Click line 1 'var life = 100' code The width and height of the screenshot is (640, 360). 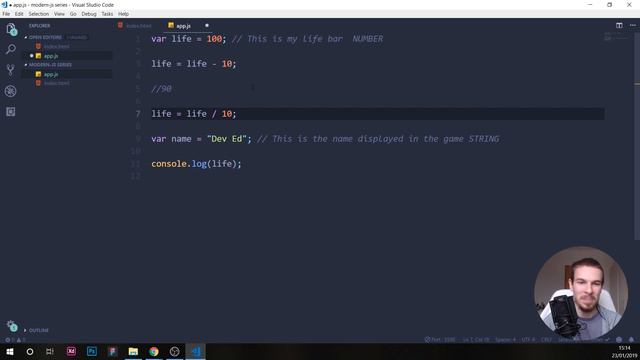188,39
